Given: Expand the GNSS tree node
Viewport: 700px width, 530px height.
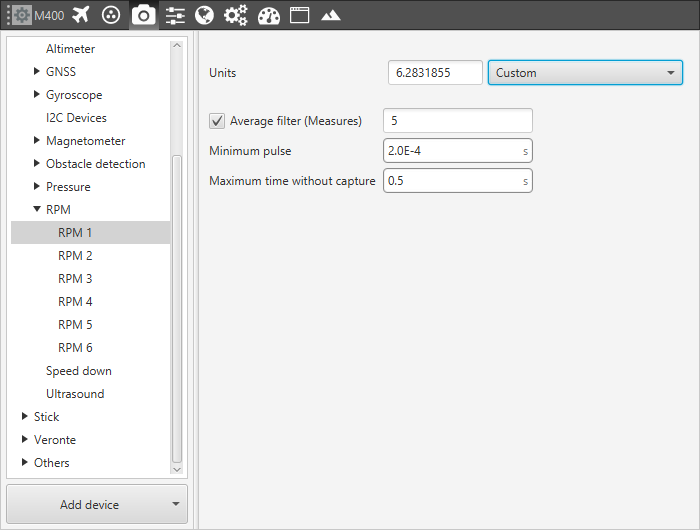Looking at the screenshot, I should pyautogui.click(x=37, y=71).
